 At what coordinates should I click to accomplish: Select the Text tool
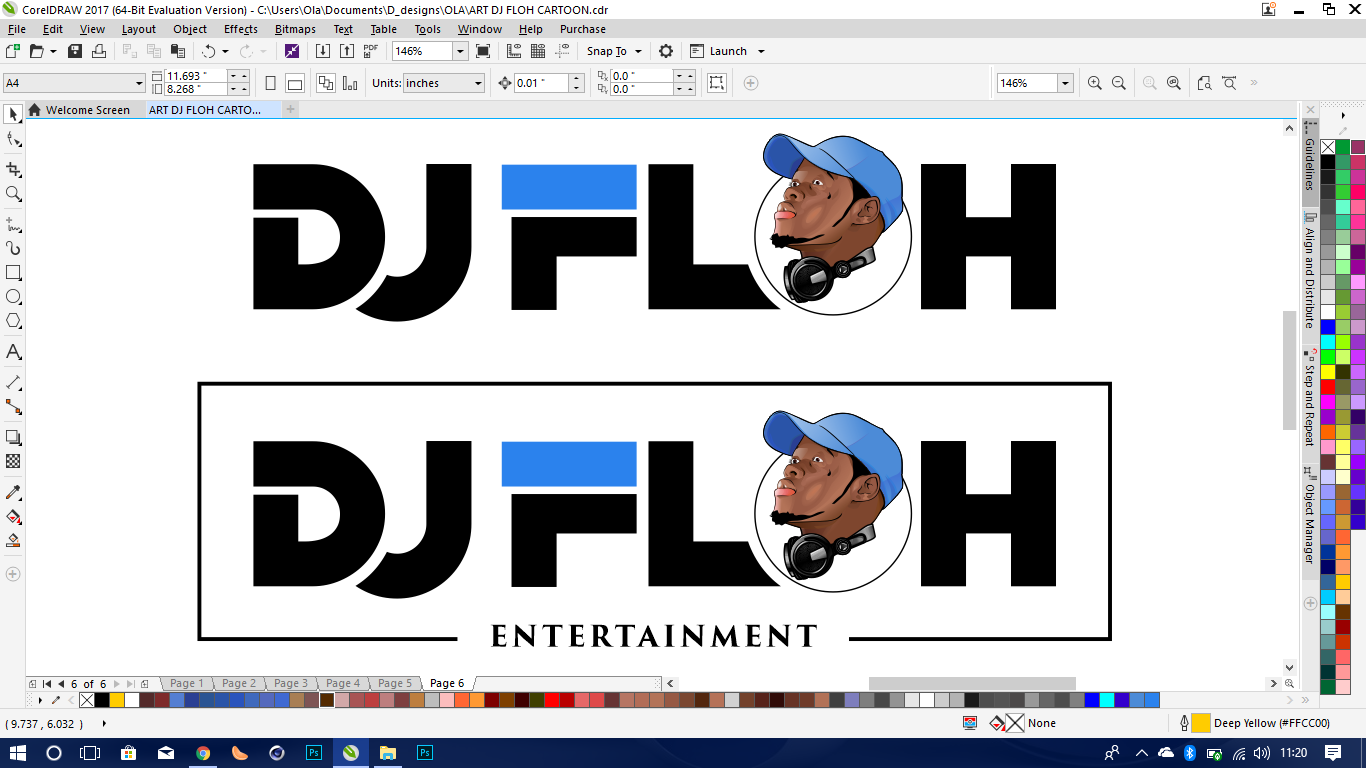pyautogui.click(x=13, y=351)
